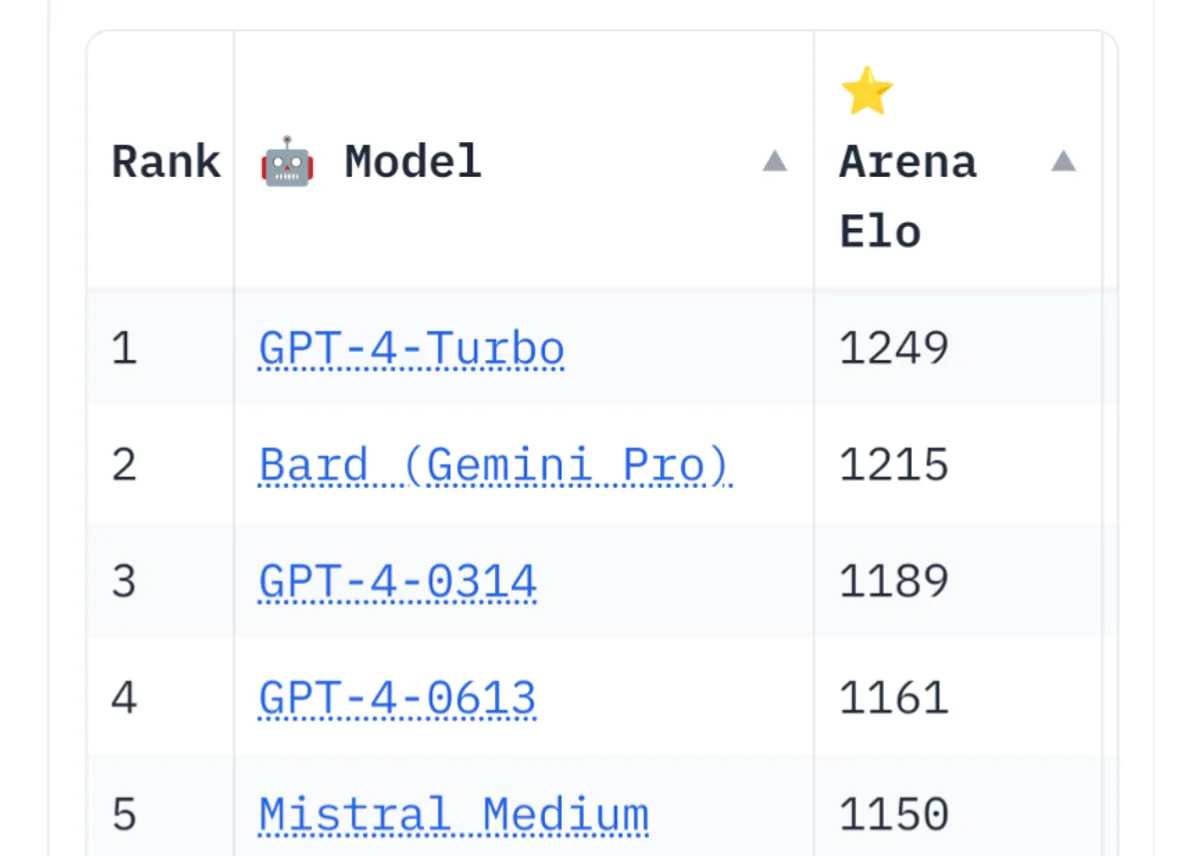This screenshot has height=856, width=1200.
Task: Click the Arena Elo header label
Action: 907,196
